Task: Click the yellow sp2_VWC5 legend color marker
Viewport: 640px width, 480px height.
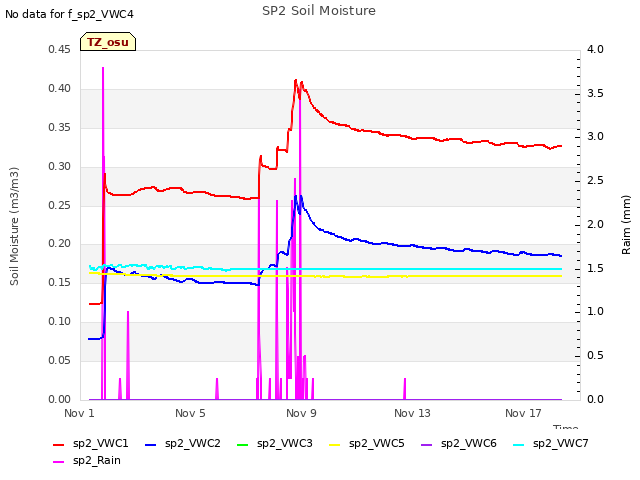Action: click(334, 444)
